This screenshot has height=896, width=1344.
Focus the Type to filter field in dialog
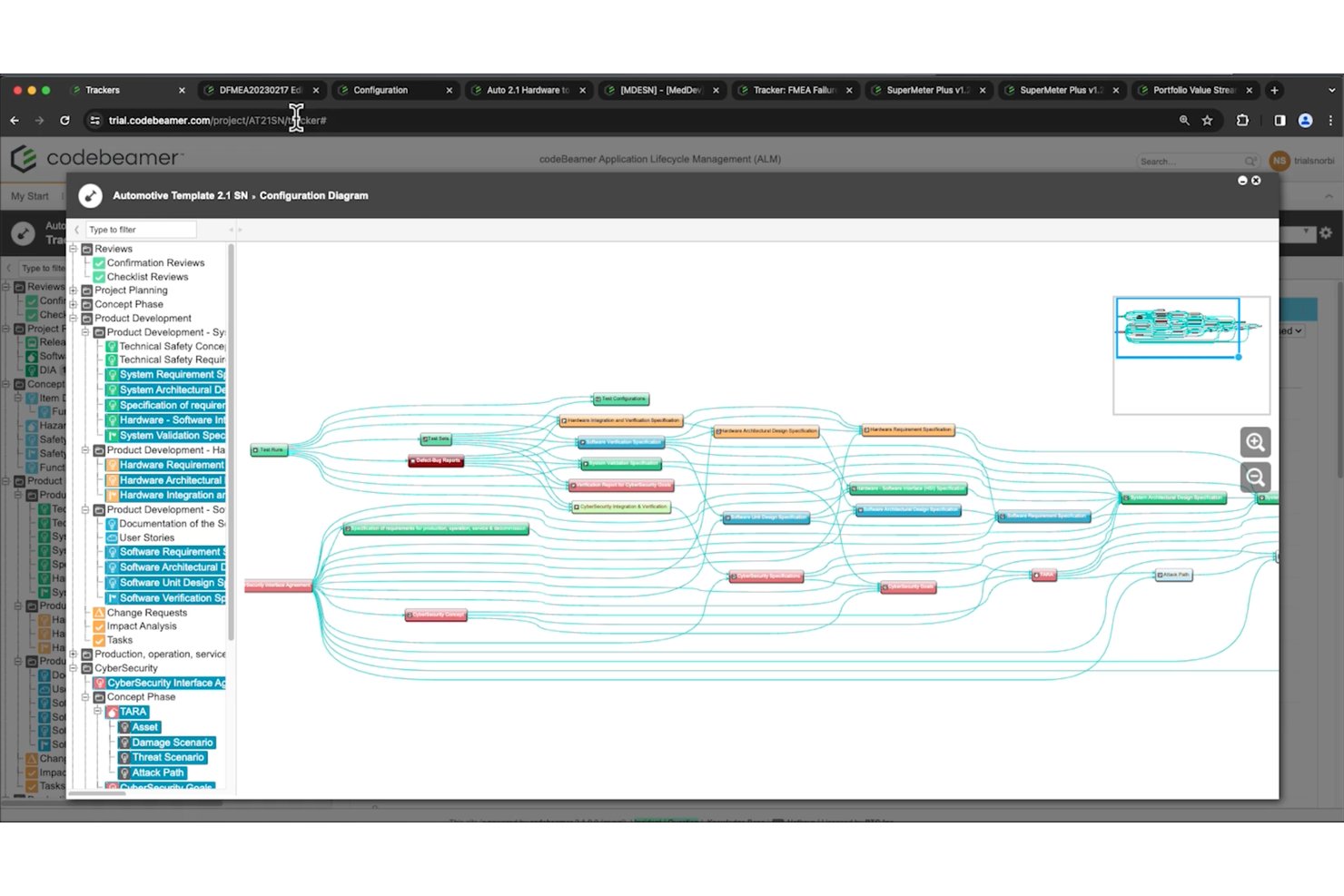tap(141, 230)
